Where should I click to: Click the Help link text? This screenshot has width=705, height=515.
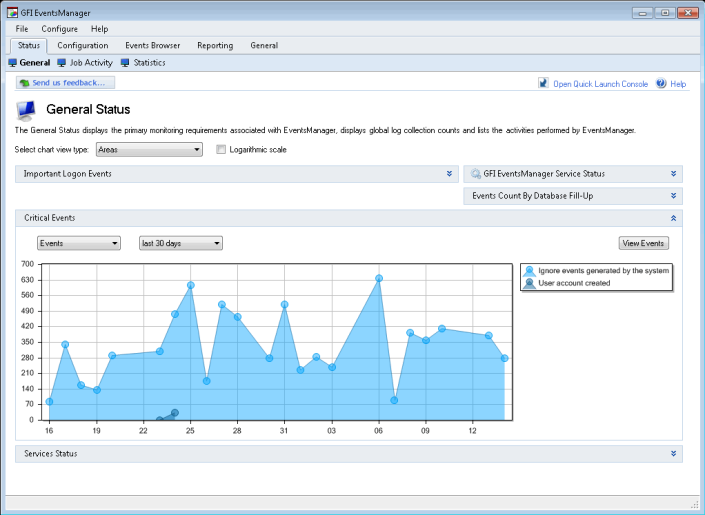pos(678,84)
